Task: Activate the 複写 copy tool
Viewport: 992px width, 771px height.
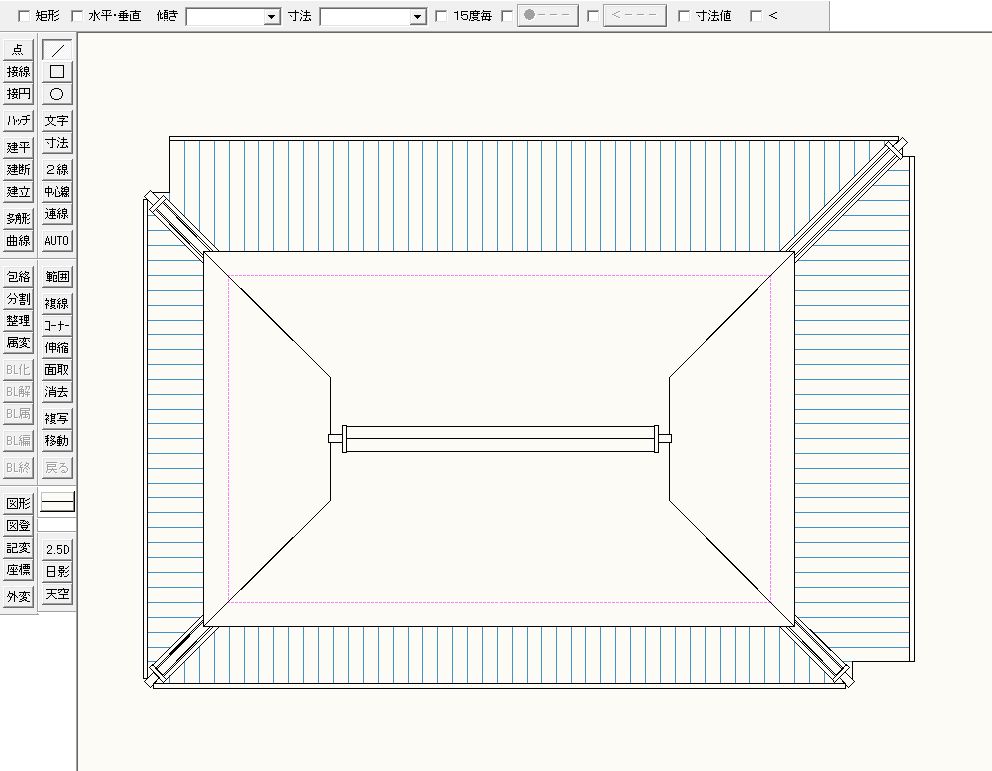Action: point(57,418)
